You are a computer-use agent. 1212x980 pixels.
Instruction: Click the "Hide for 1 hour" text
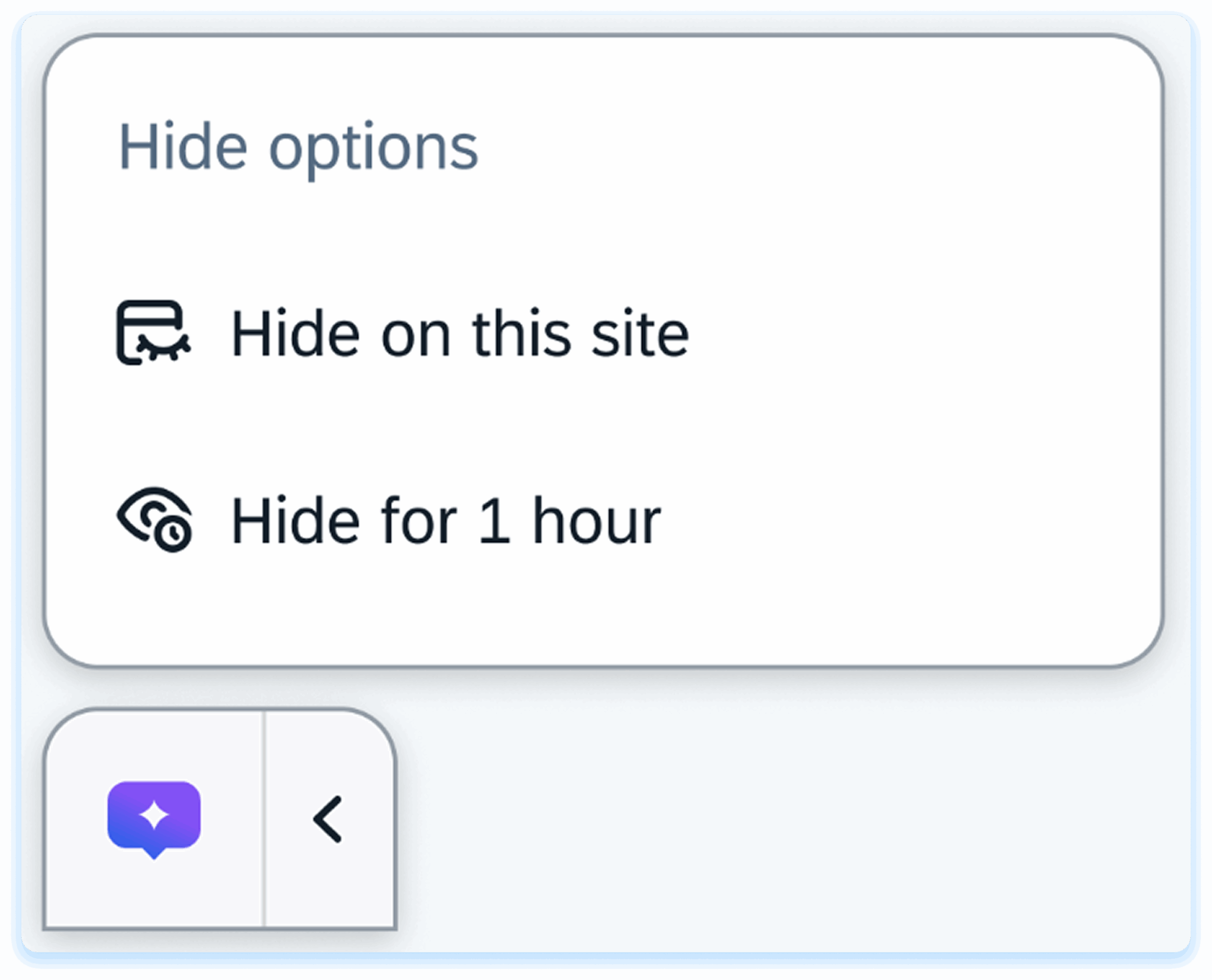[x=446, y=521]
